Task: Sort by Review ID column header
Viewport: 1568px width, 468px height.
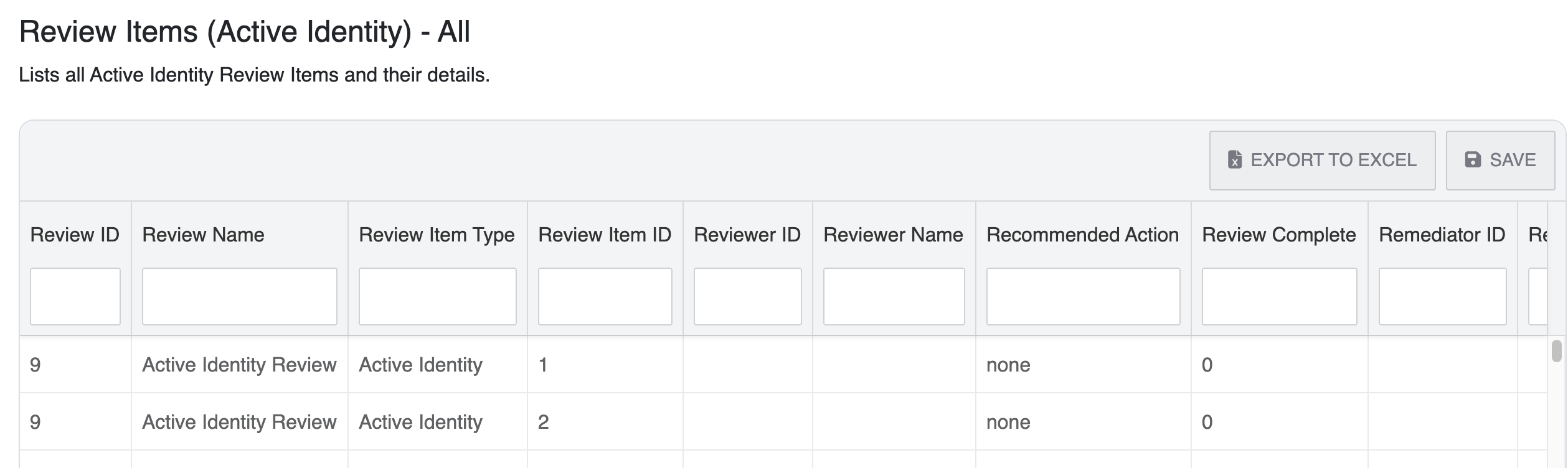Action: click(75, 235)
